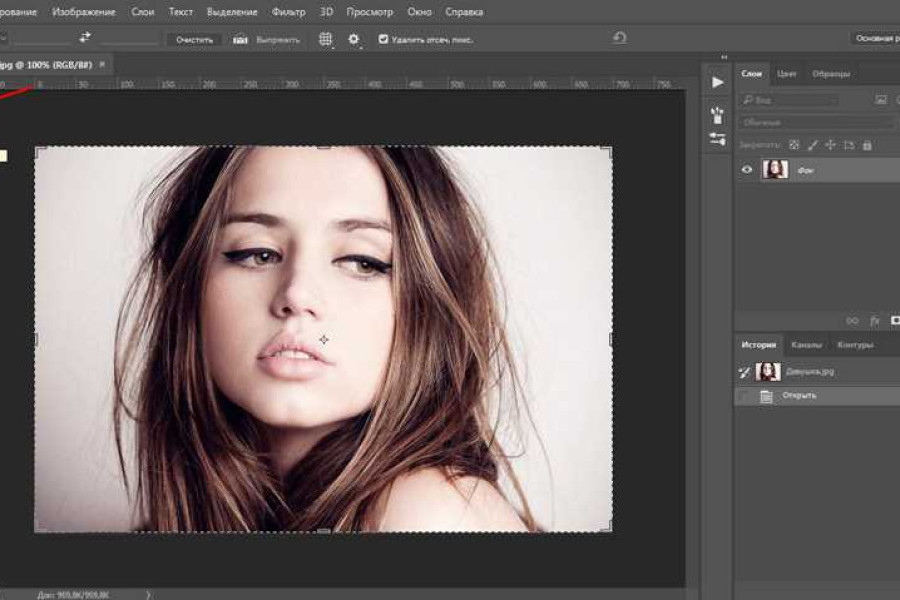
Task: Click the swap width and height arrows
Action: tap(85, 38)
